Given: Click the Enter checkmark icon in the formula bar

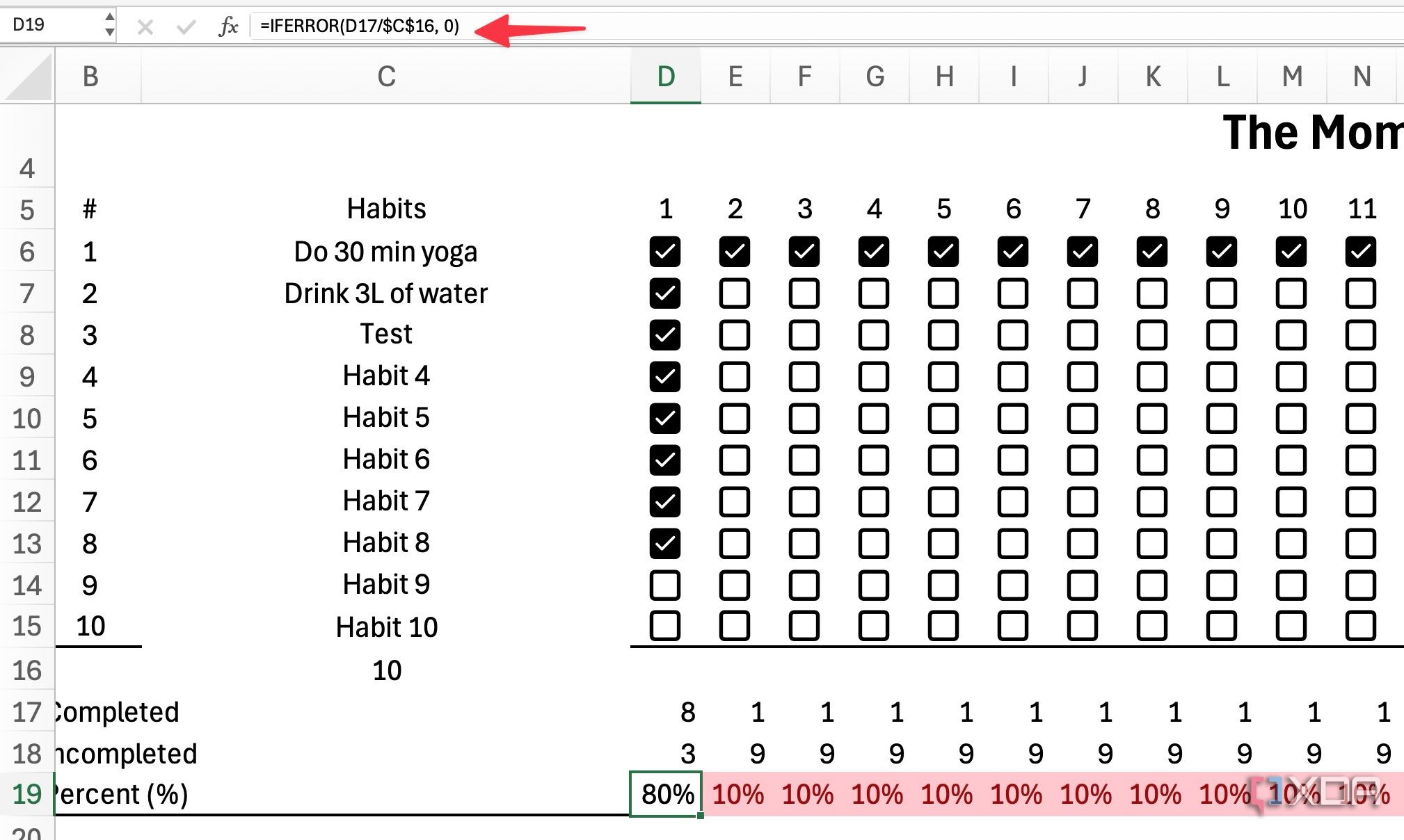Looking at the screenshot, I should coord(184,26).
